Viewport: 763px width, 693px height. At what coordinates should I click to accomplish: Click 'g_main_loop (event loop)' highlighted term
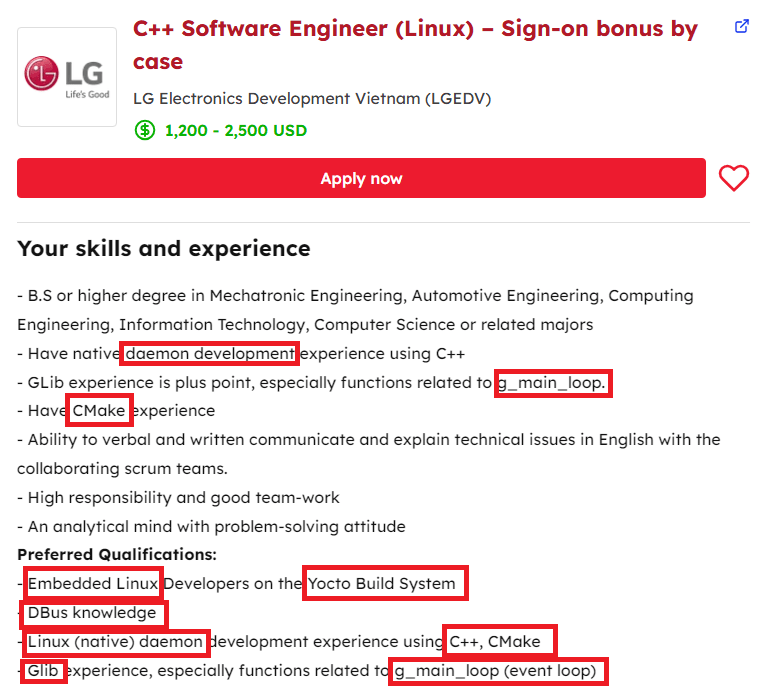pos(497,671)
